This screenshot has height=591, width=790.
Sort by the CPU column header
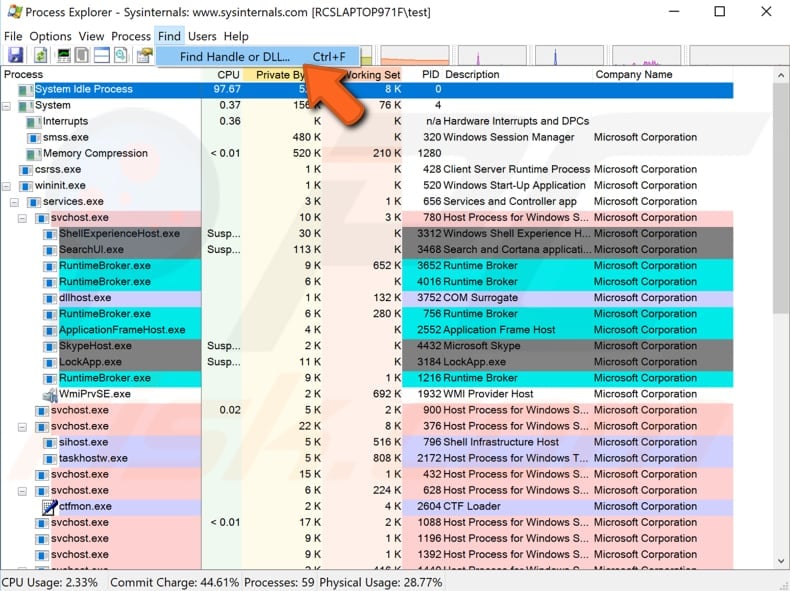coord(222,75)
